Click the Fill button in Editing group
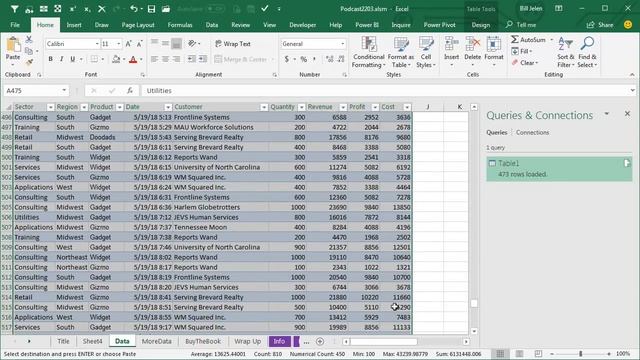 tap(522, 51)
